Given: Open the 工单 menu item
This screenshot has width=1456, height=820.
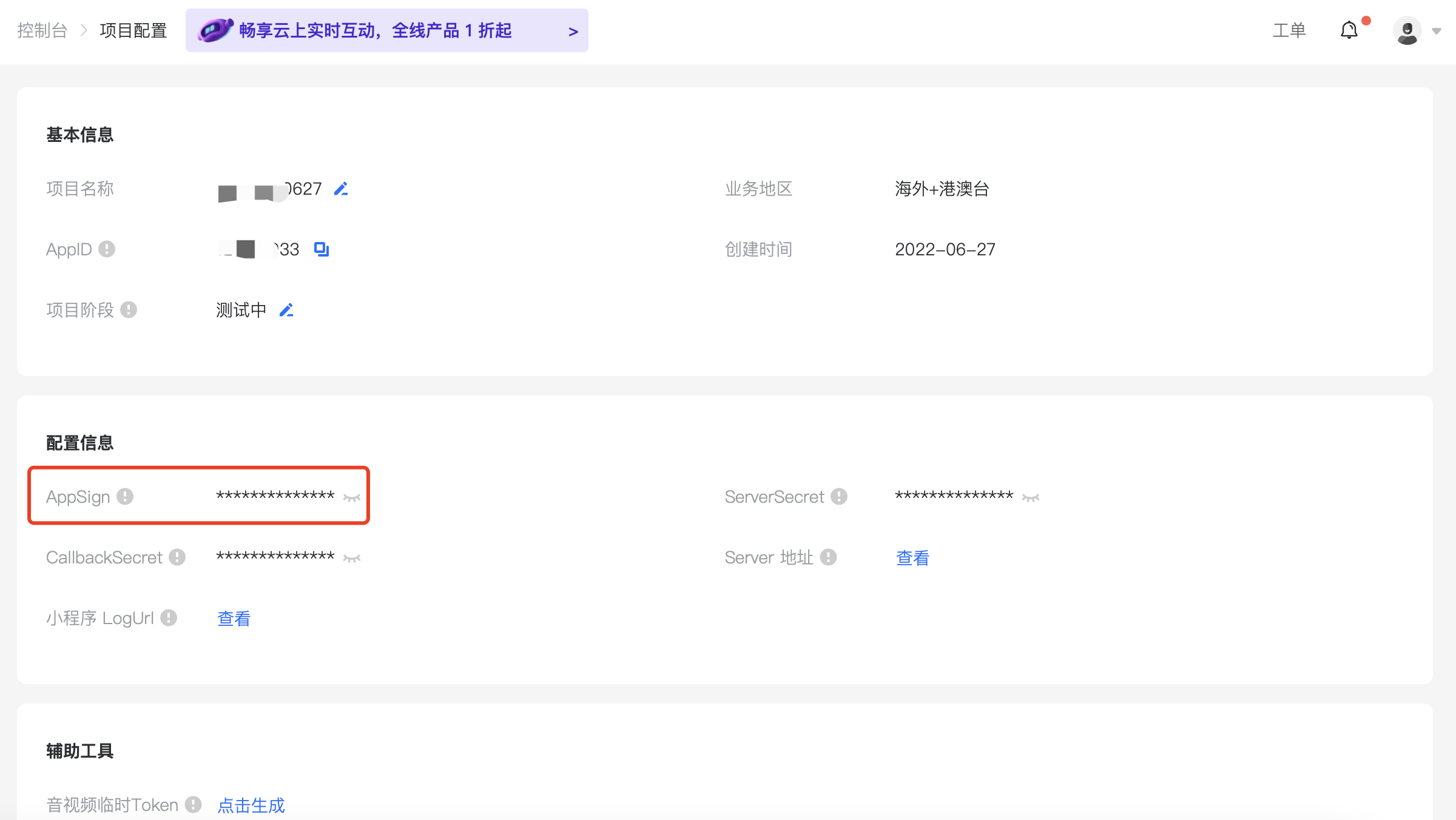Looking at the screenshot, I should (x=1289, y=30).
